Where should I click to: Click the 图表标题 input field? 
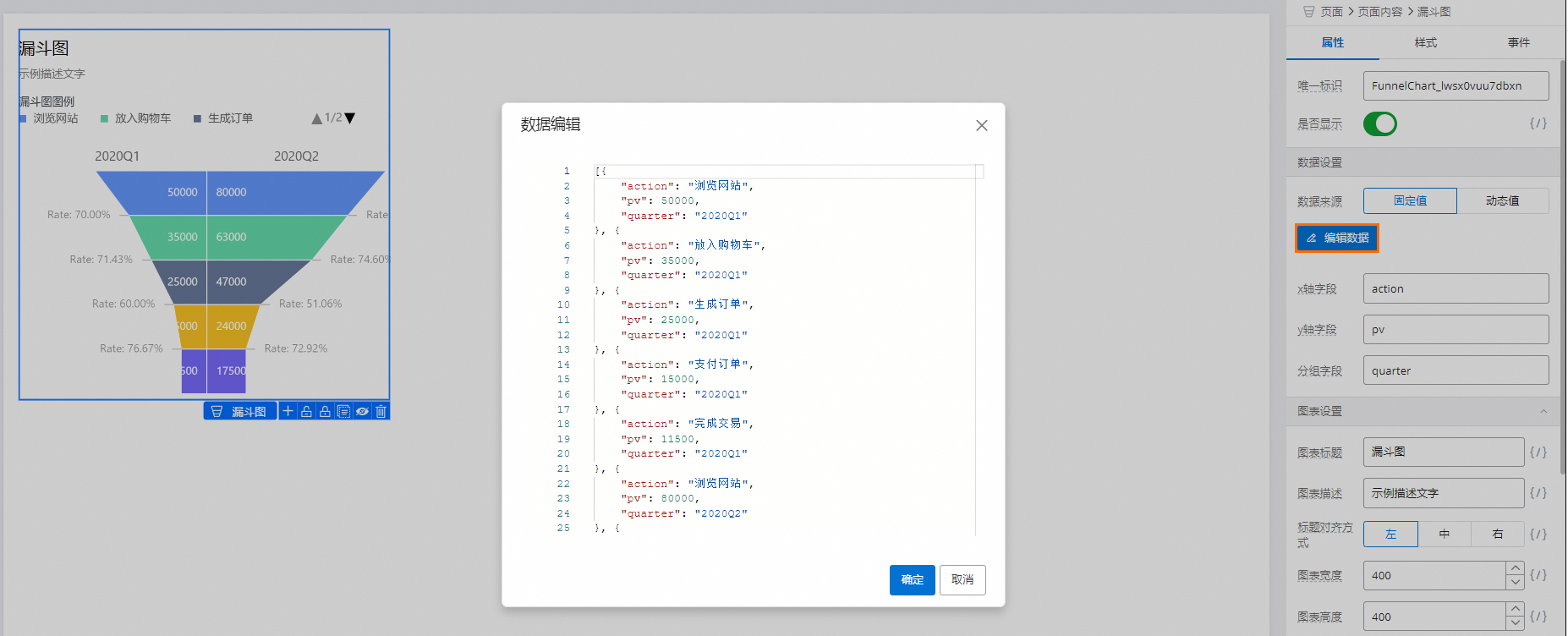point(1444,452)
